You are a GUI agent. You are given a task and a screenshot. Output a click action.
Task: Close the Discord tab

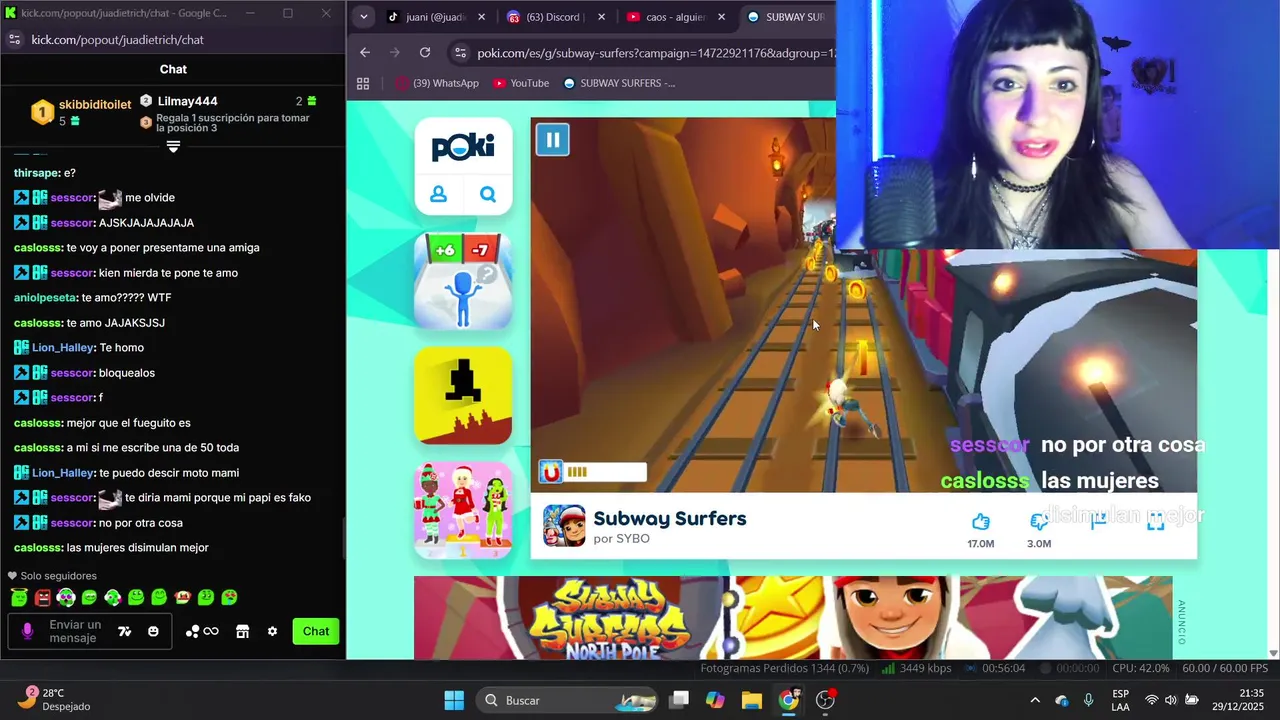pos(601,17)
